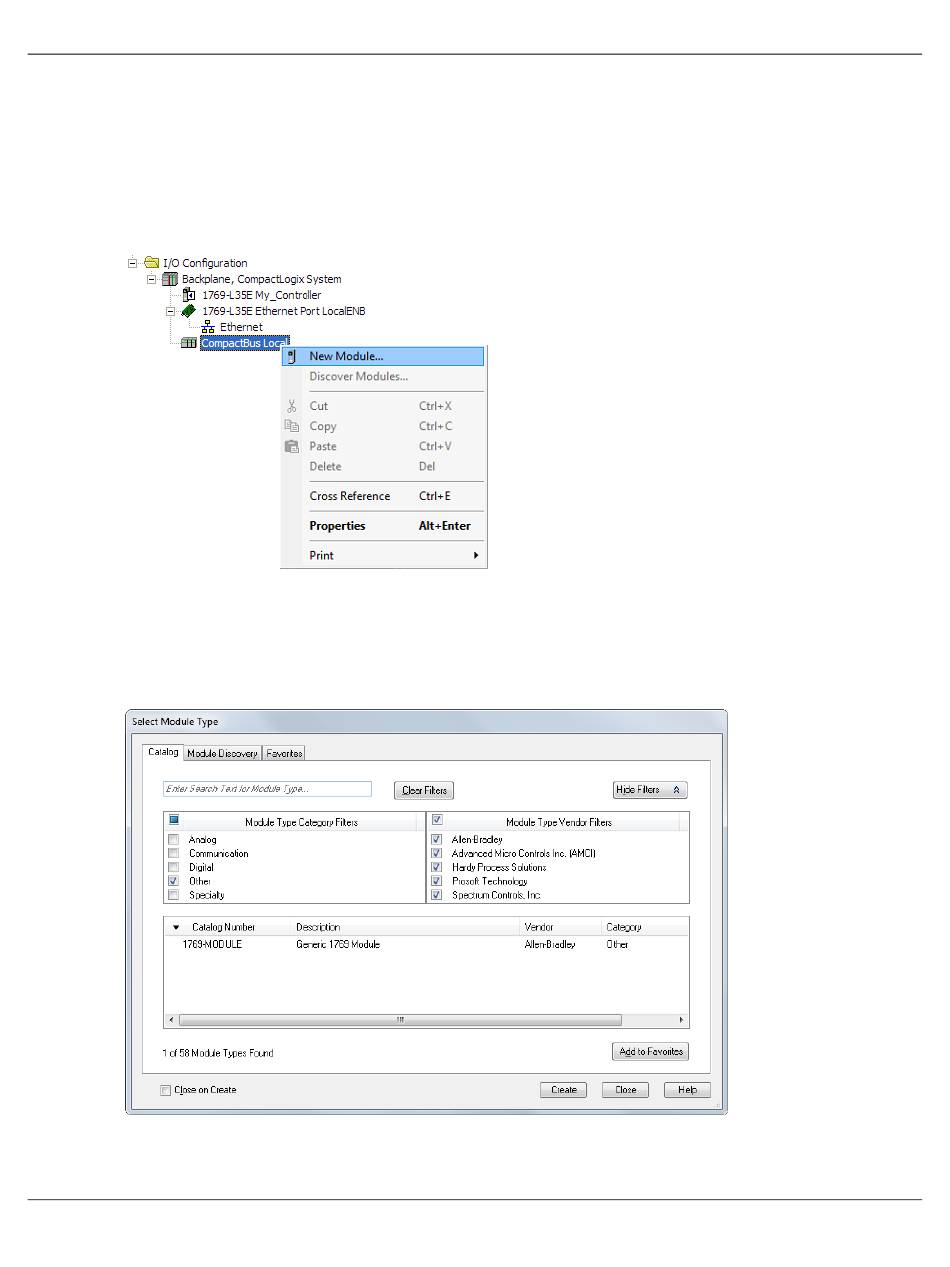Select the Ethernet network icon in tree
Screen dimensions: 950x1267
pos(208,327)
